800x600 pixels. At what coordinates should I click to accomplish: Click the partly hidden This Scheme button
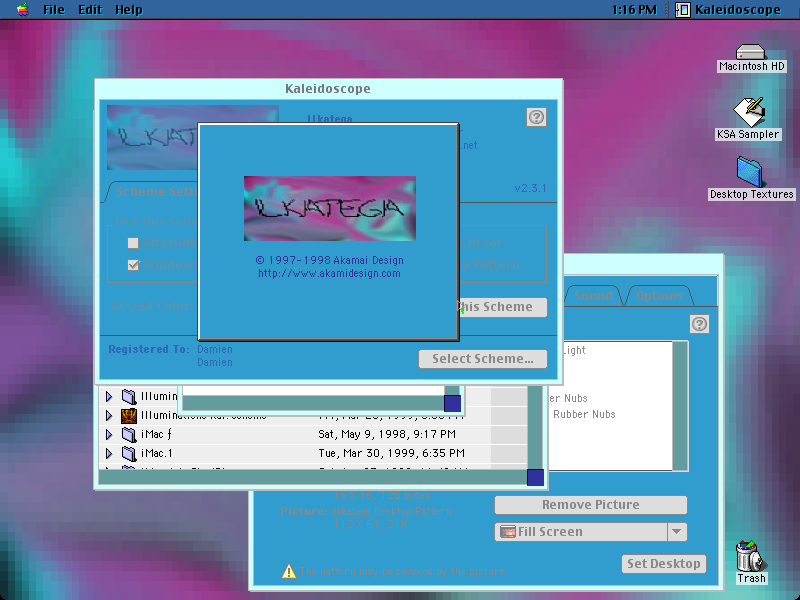click(503, 307)
